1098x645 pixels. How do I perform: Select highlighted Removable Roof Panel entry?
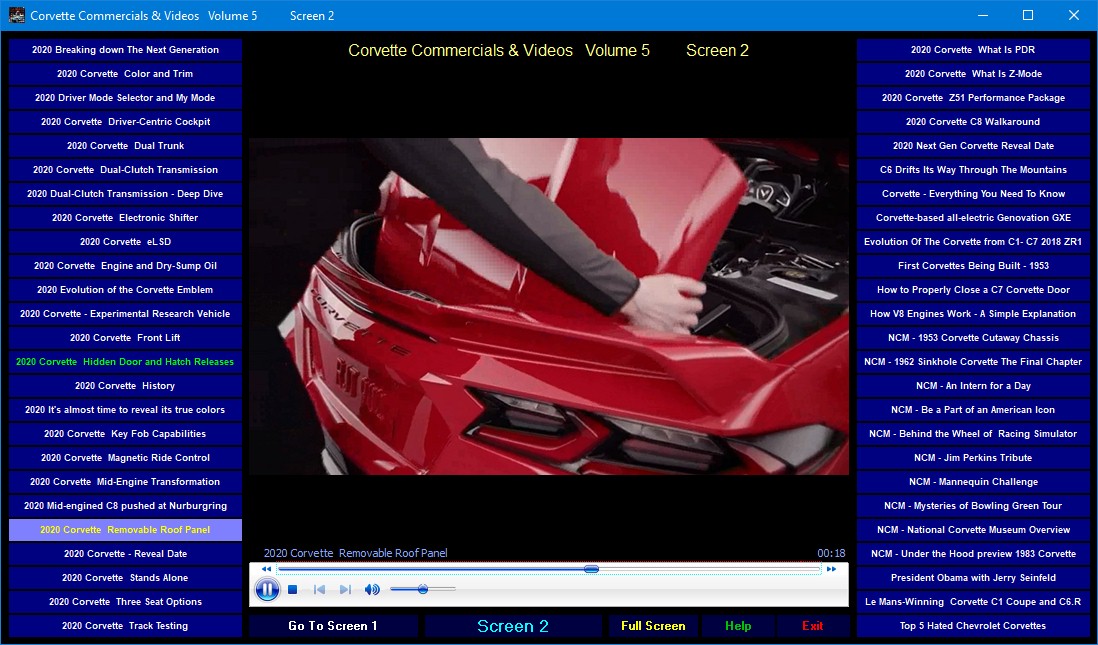(x=125, y=530)
